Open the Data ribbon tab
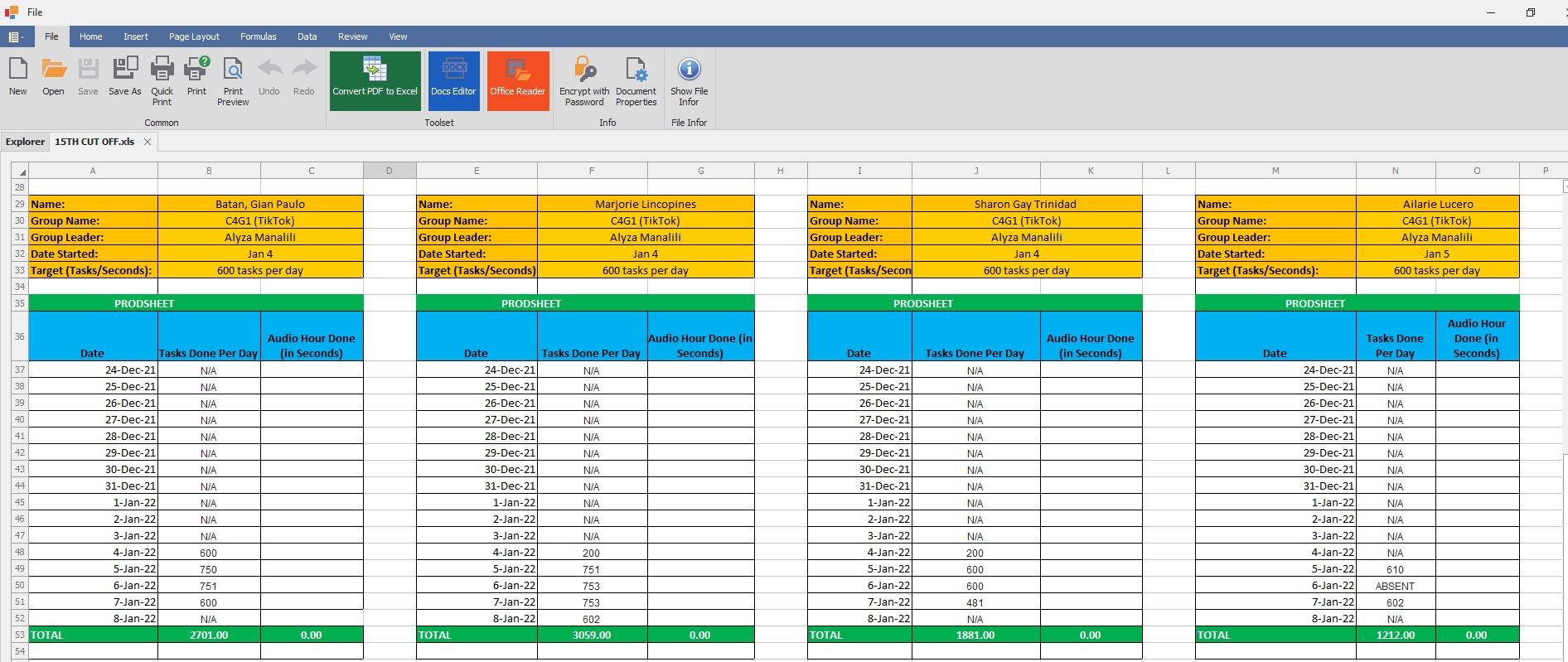 pyautogui.click(x=307, y=36)
